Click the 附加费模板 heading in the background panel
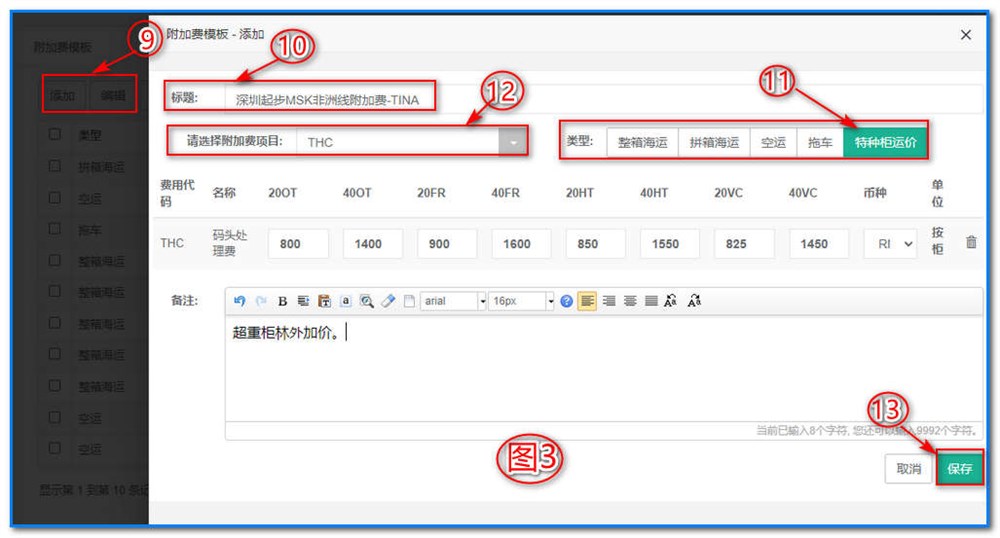This screenshot has width=1000, height=538. [x=62, y=47]
